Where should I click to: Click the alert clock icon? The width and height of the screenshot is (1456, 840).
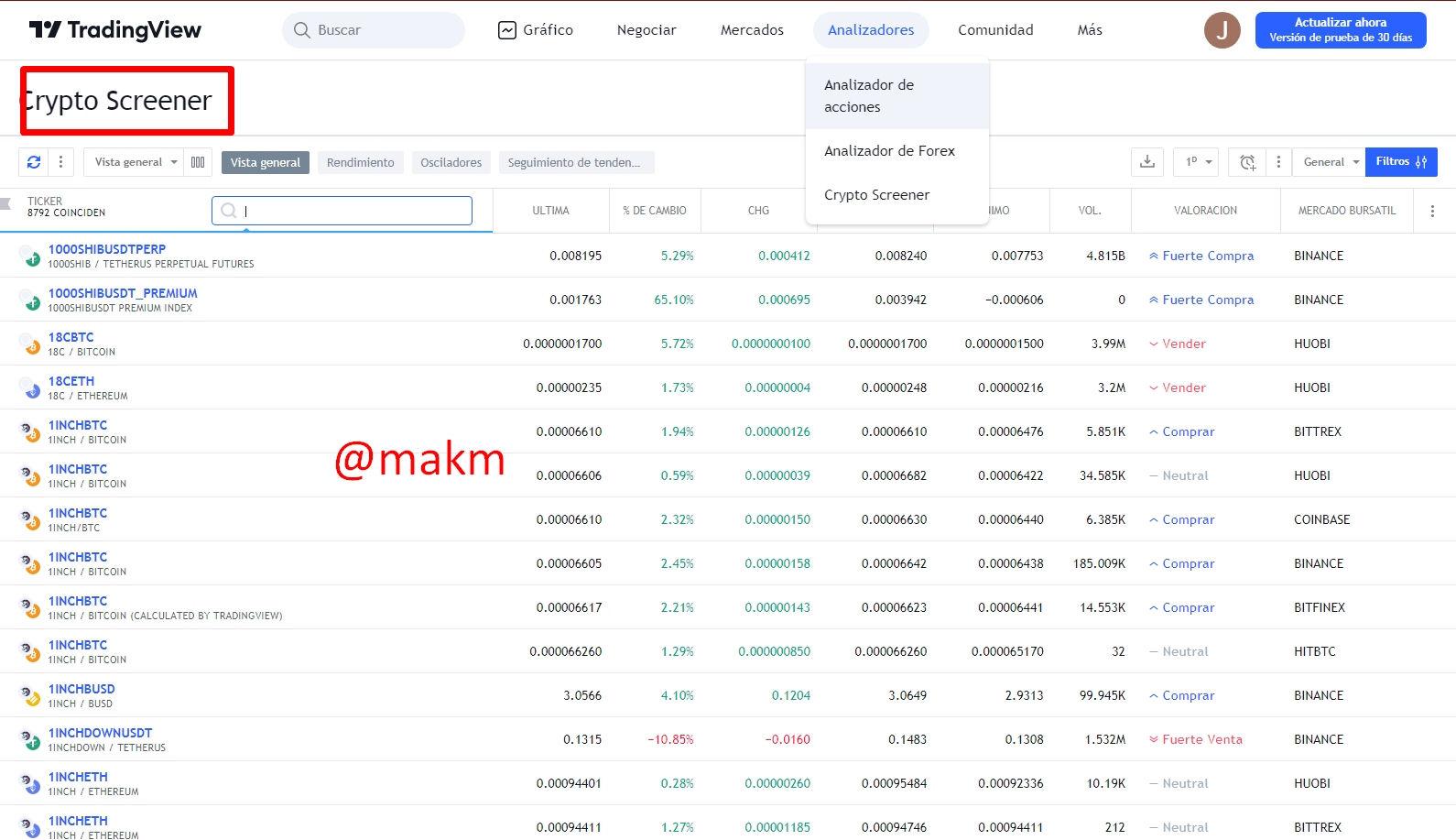pos(1247,162)
